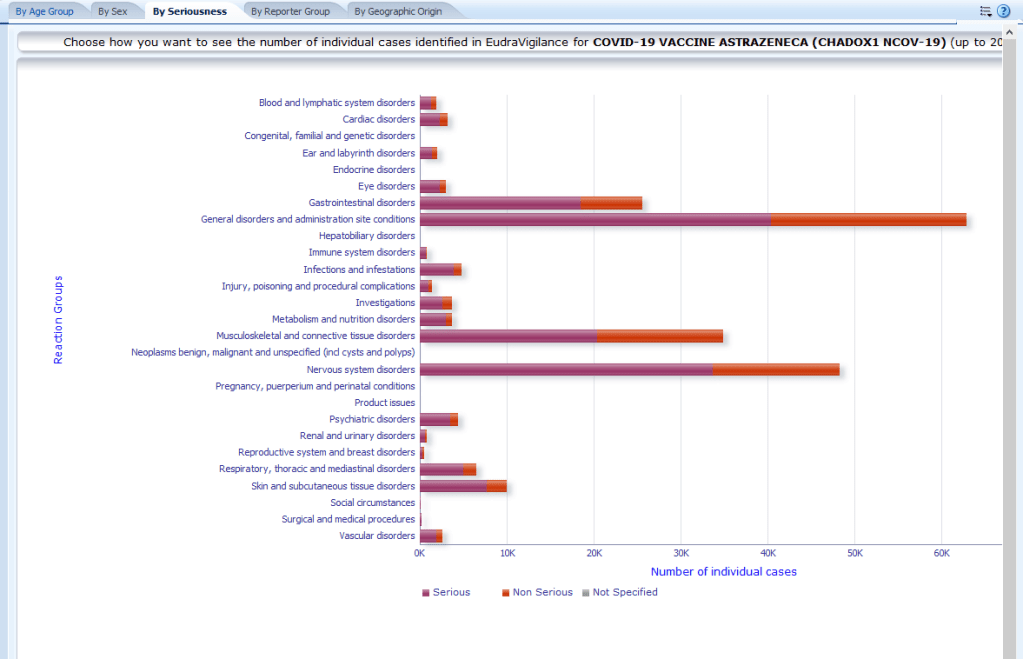Switch to the By Age Group tab
The image size is (1023, 659).
(x=45, y=12)
